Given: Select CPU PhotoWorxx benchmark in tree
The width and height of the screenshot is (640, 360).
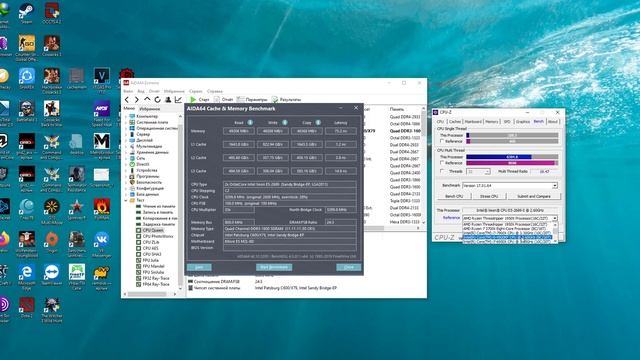Looking at the screenshot, I should 155,236.
